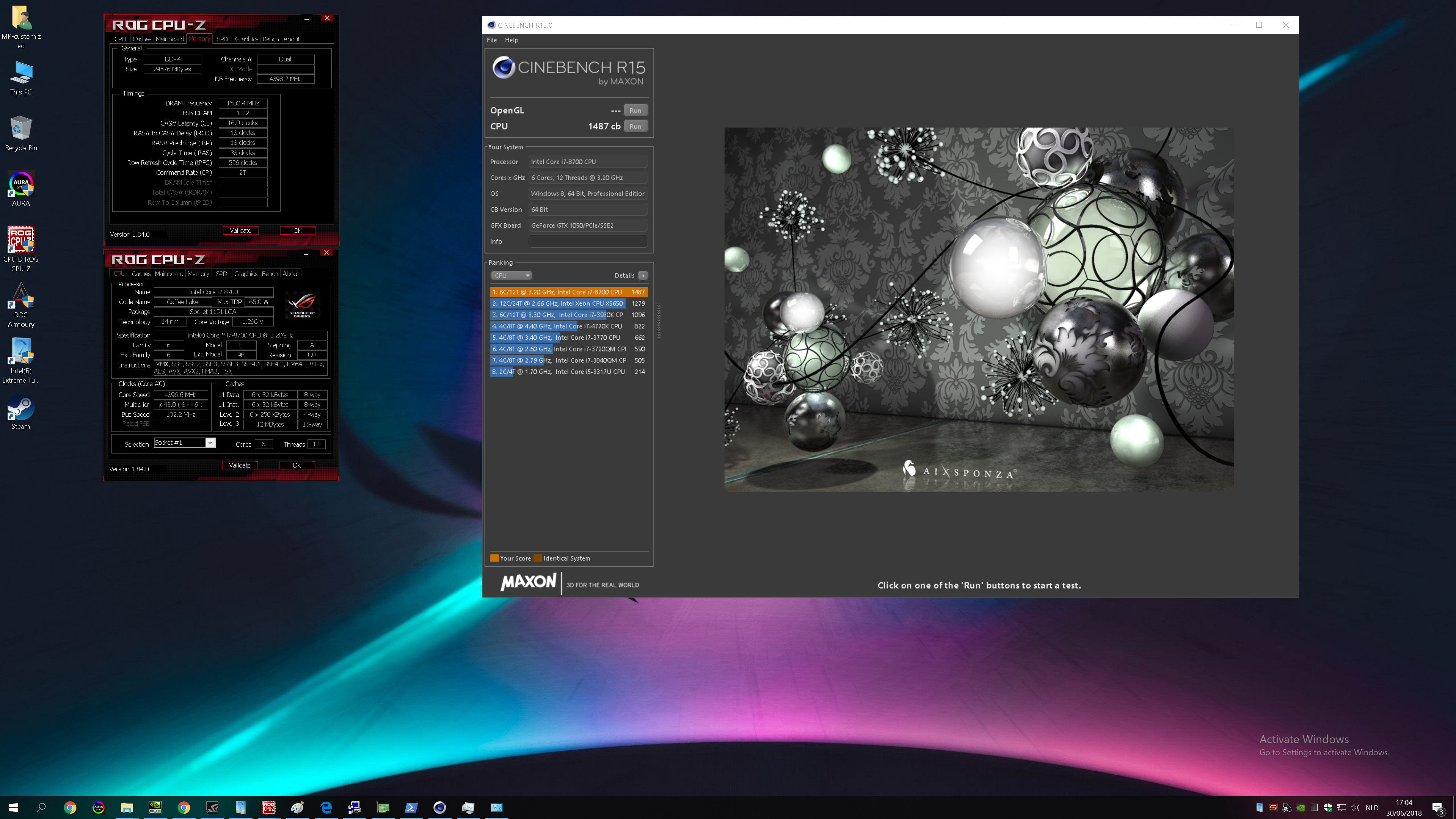The height and width of the screenshot is (819, 1456).
Task: Switch upper CPU-Z window to Caches tab
Action: click(142, 39)
